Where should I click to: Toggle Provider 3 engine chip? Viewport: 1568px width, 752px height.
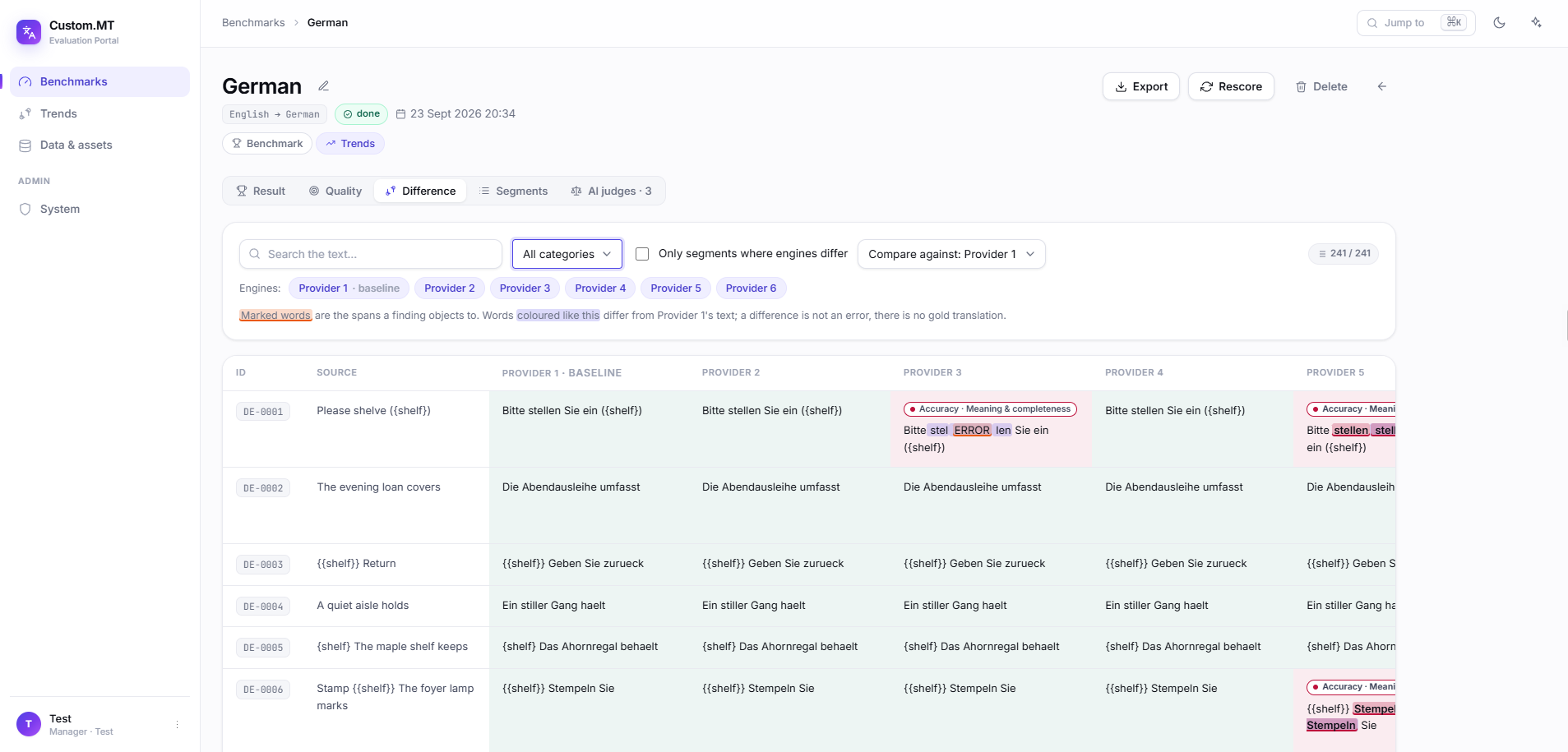pyautogui.click(x=525, y=288)
